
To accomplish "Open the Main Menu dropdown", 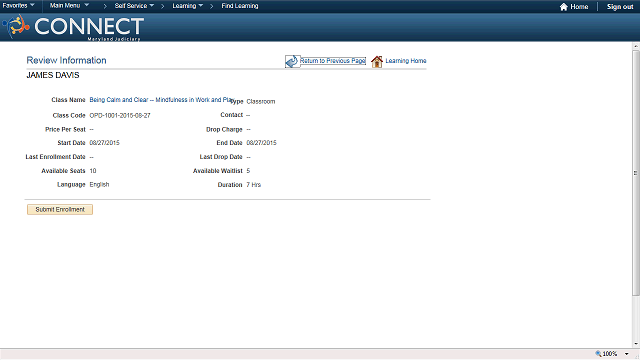I will pos(69,6).
